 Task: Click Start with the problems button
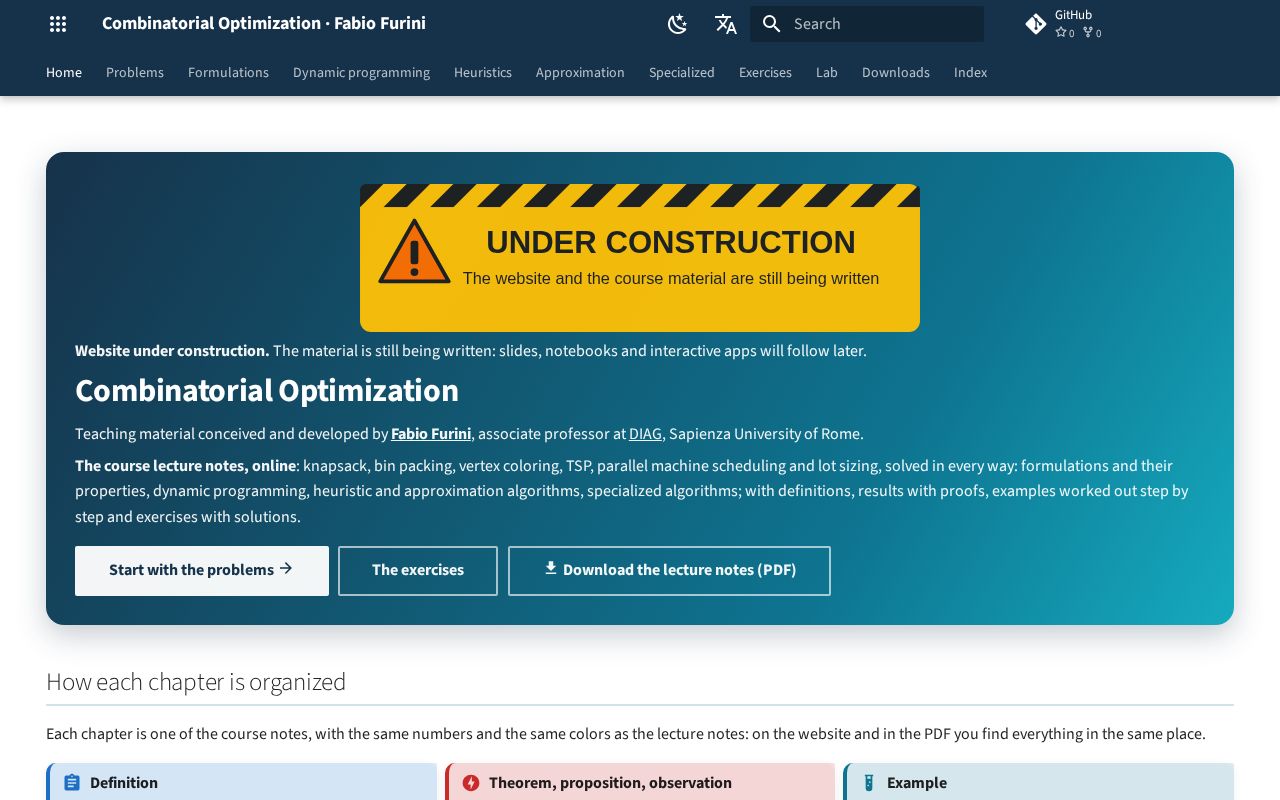[x=202, y=571]
